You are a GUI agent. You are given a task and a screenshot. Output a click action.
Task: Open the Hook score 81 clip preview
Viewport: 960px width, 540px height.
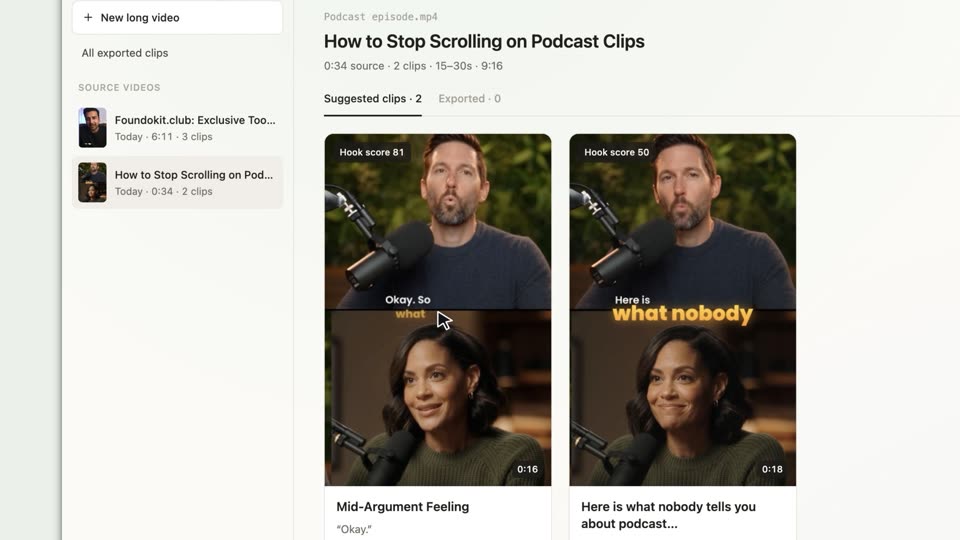pos(438,310)
